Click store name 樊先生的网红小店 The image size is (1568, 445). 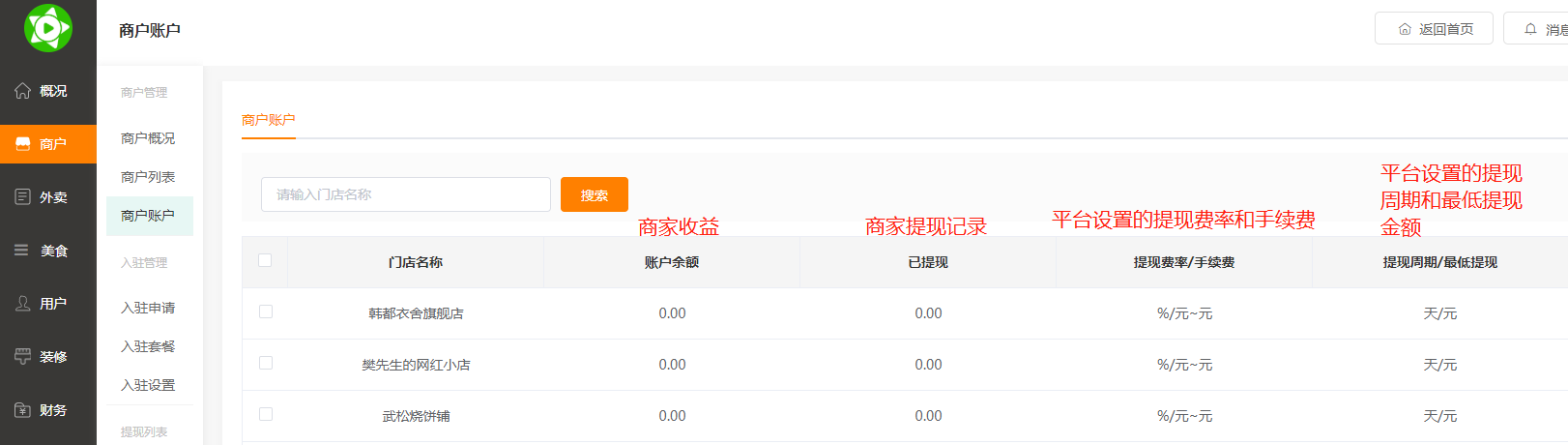pos(416,365)
